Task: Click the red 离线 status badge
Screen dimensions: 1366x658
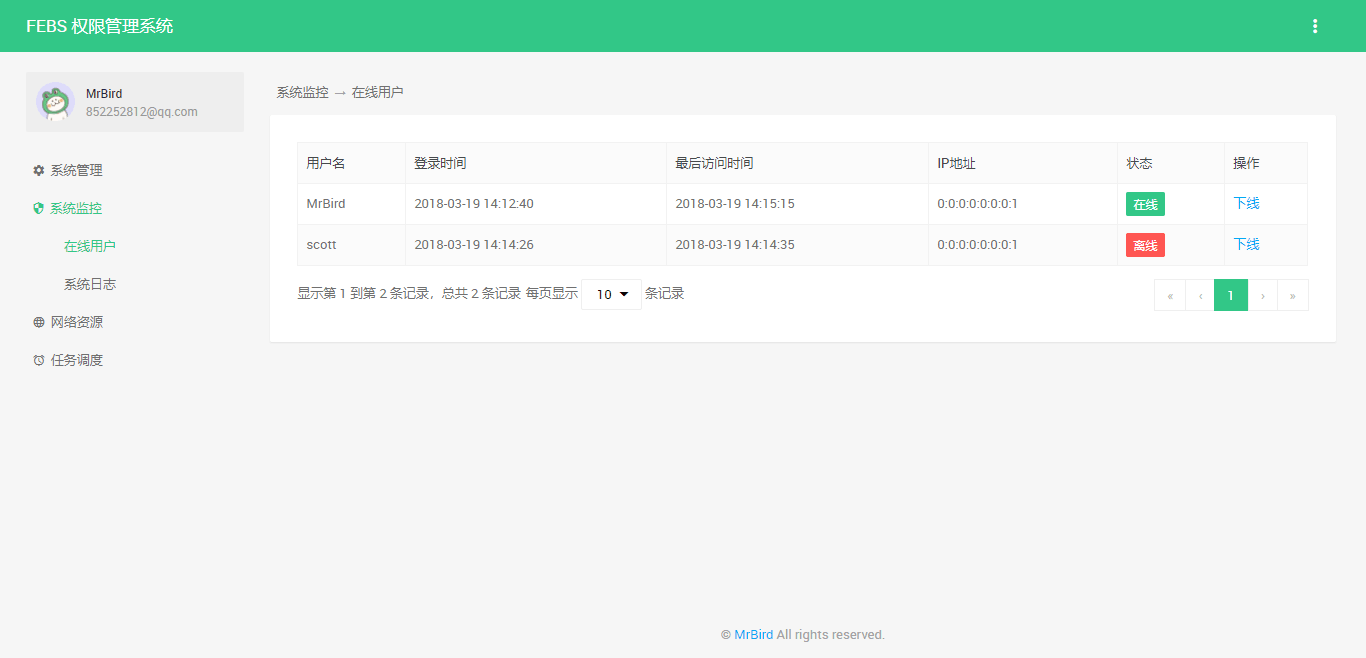Action: [x=1145, y=245]
